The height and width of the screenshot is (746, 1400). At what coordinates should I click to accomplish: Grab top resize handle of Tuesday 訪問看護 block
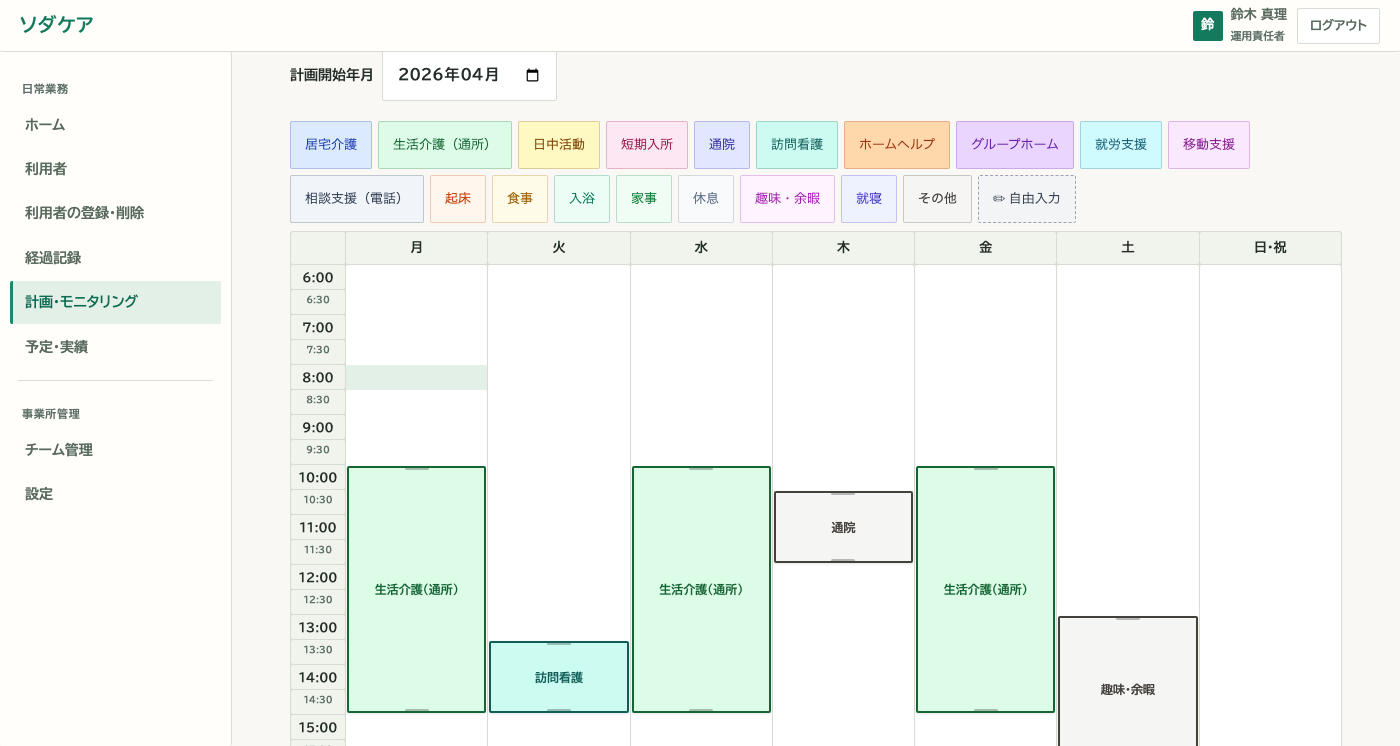(x=559, y=644)
